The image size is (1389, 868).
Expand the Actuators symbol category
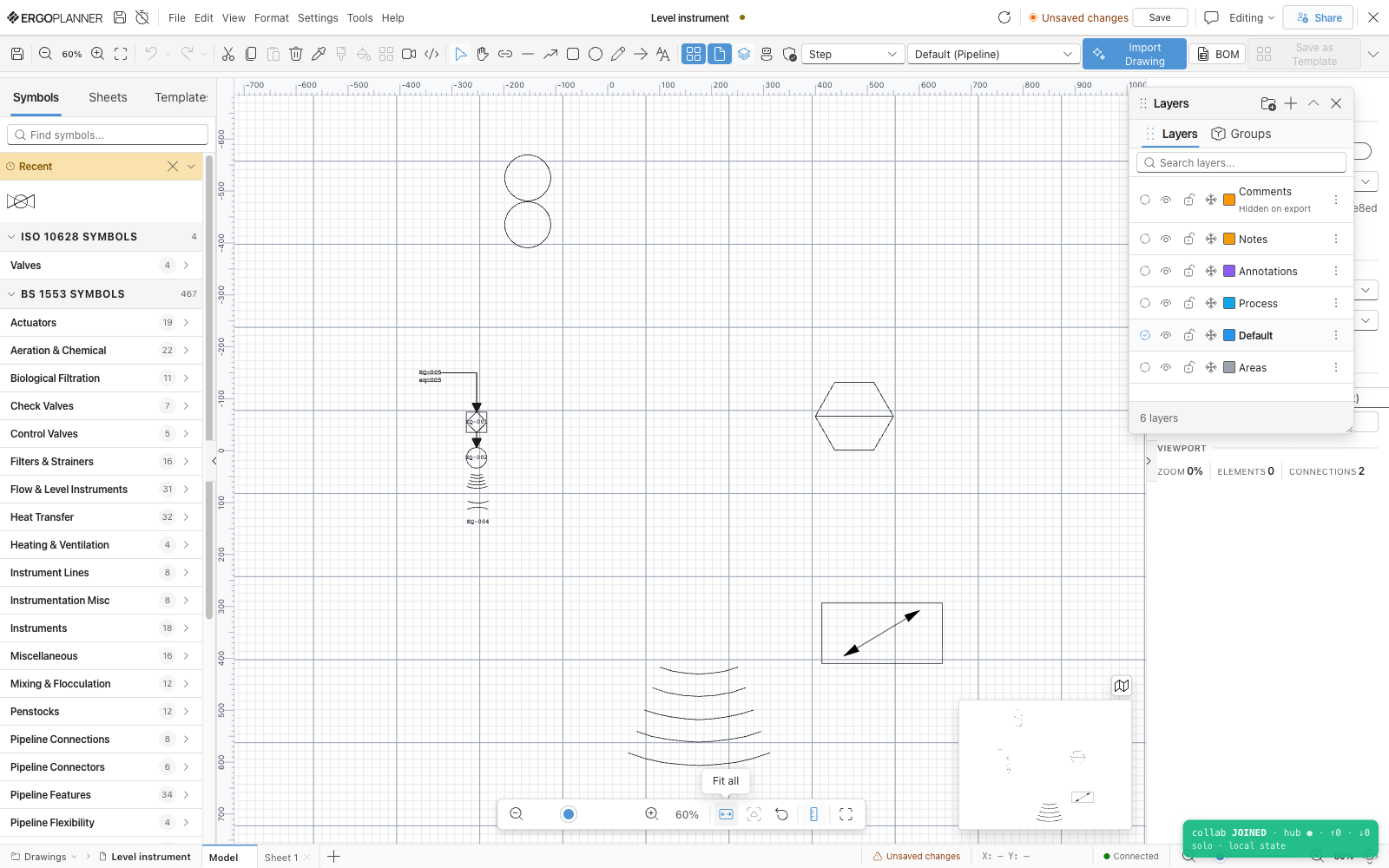tap(101, 323)
